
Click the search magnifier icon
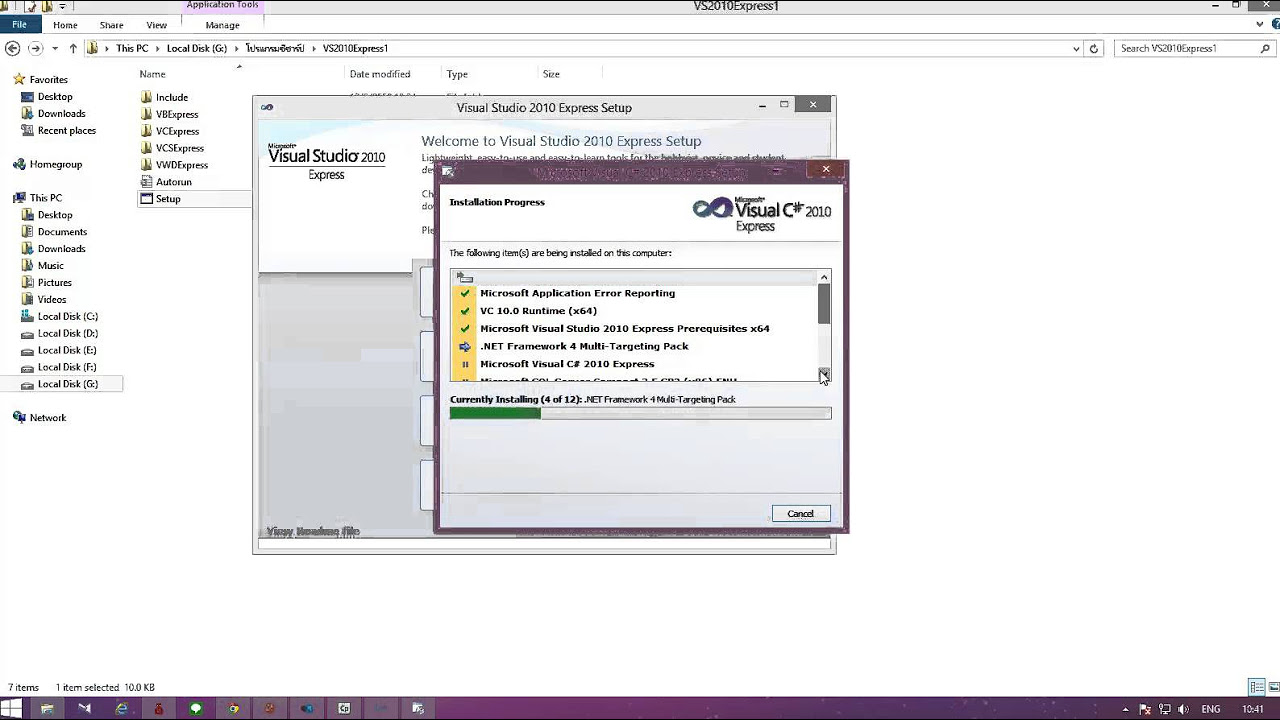1265,48
